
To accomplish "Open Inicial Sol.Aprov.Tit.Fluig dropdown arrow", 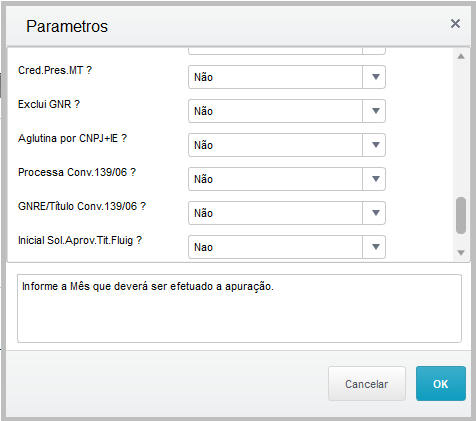I will click(x=374, y=247).
